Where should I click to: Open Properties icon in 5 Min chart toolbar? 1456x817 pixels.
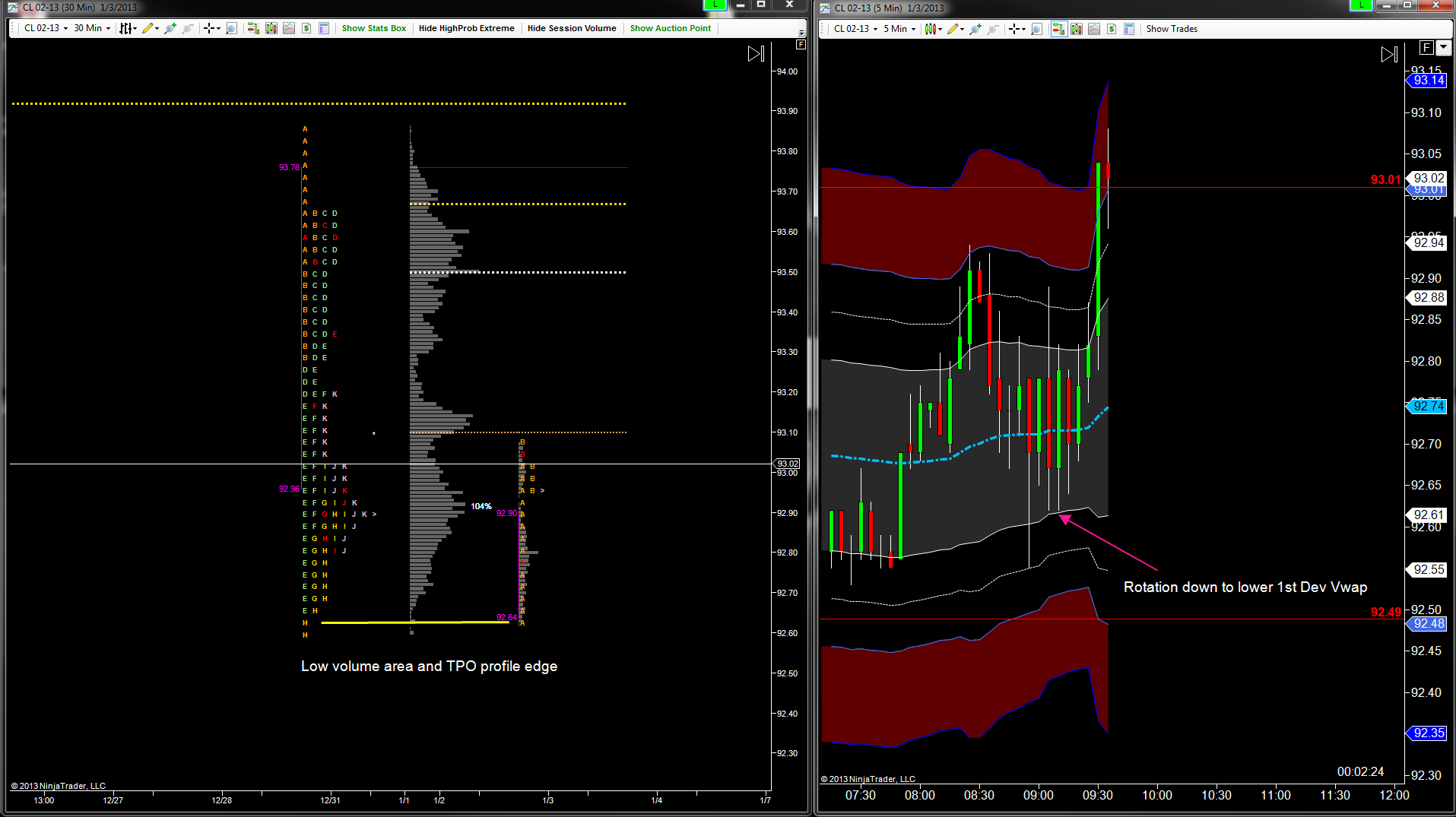[1129, 29]
